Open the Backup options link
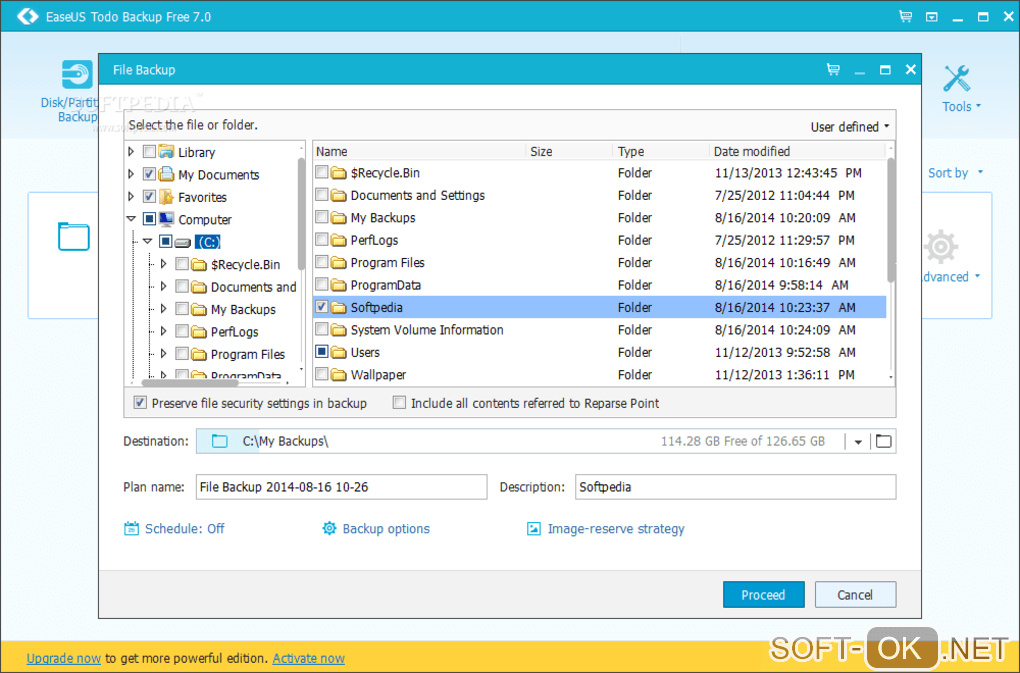Viewport: 1020px width, 673px height. coord(386,529)
